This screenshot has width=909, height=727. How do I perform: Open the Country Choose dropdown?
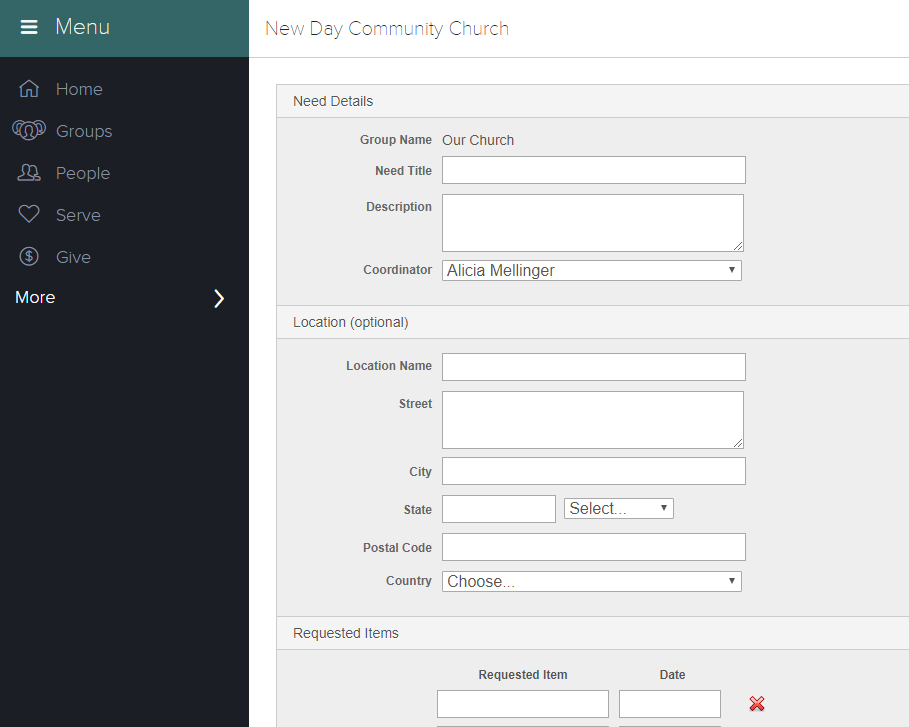coord(591,581)
